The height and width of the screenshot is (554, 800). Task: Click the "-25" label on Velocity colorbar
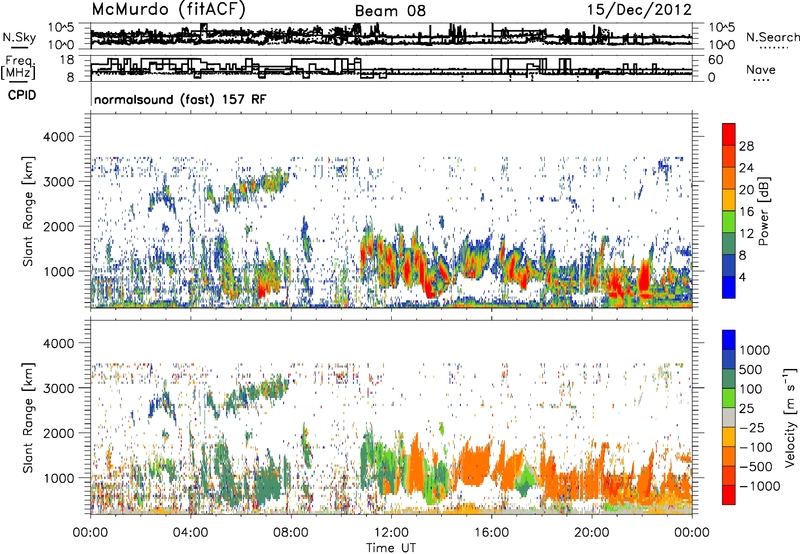[751, 428]
